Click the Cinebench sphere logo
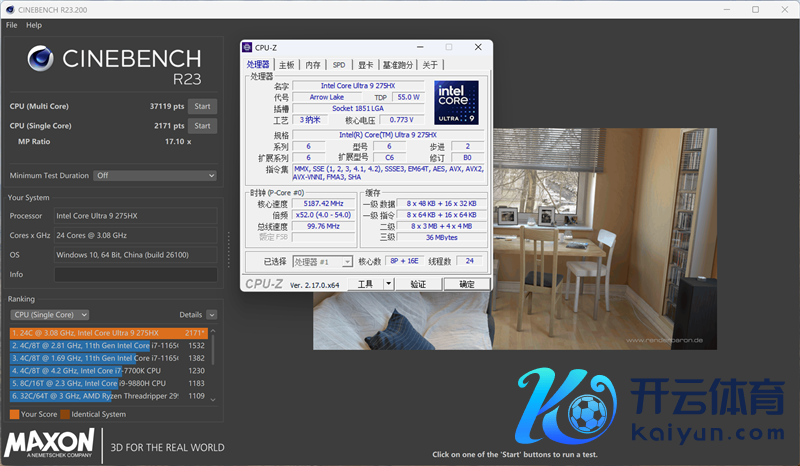This screenshot has width=800, height=466. coord(41,60)
